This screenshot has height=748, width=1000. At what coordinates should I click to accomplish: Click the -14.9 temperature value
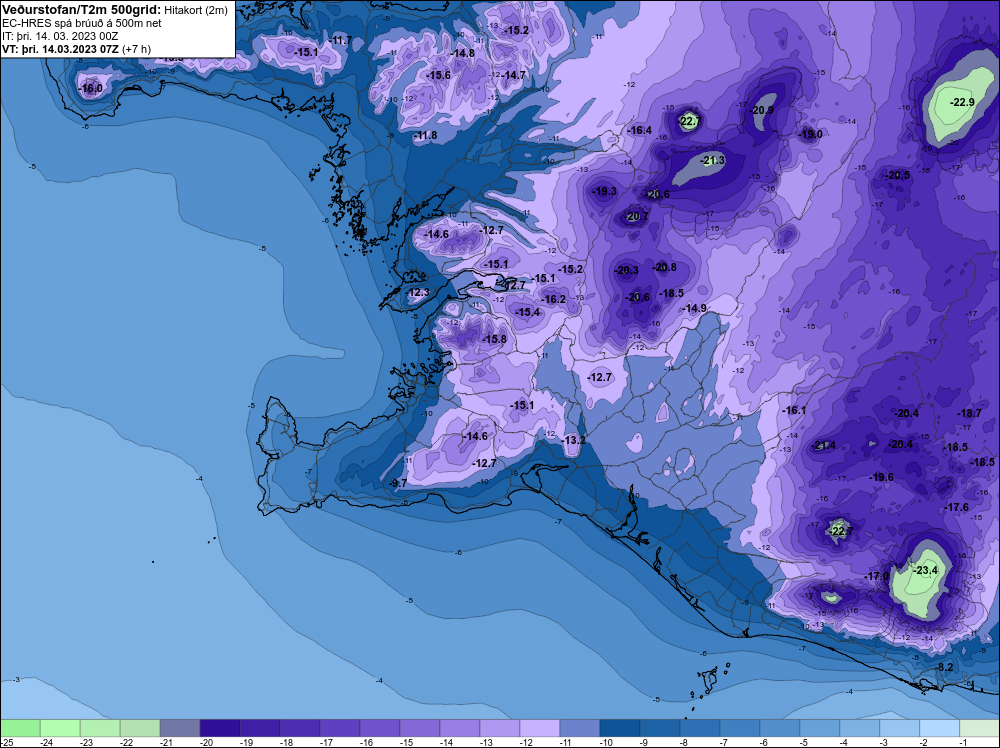[694, 308]
